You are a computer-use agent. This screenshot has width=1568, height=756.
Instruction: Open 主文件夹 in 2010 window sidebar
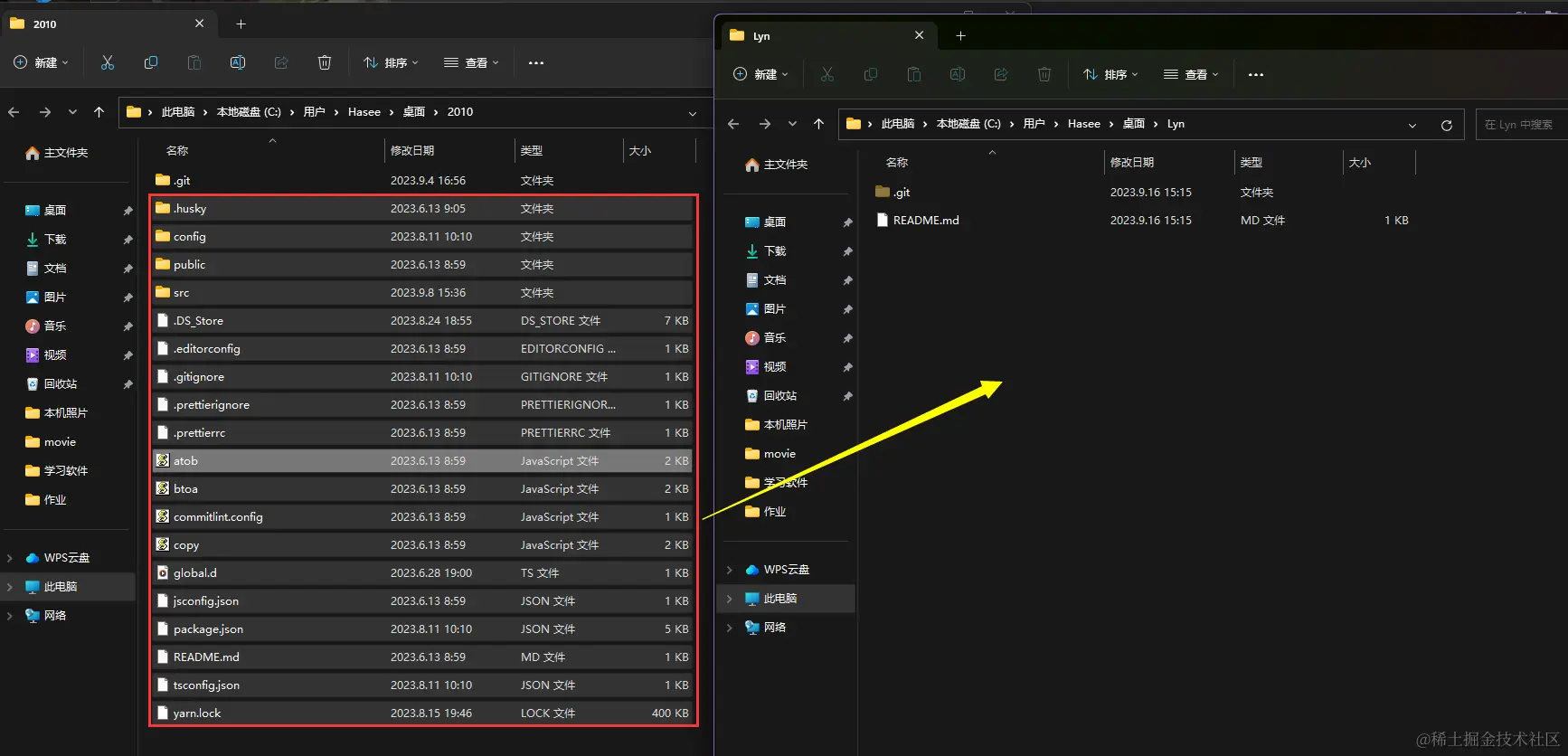point(57,153)
